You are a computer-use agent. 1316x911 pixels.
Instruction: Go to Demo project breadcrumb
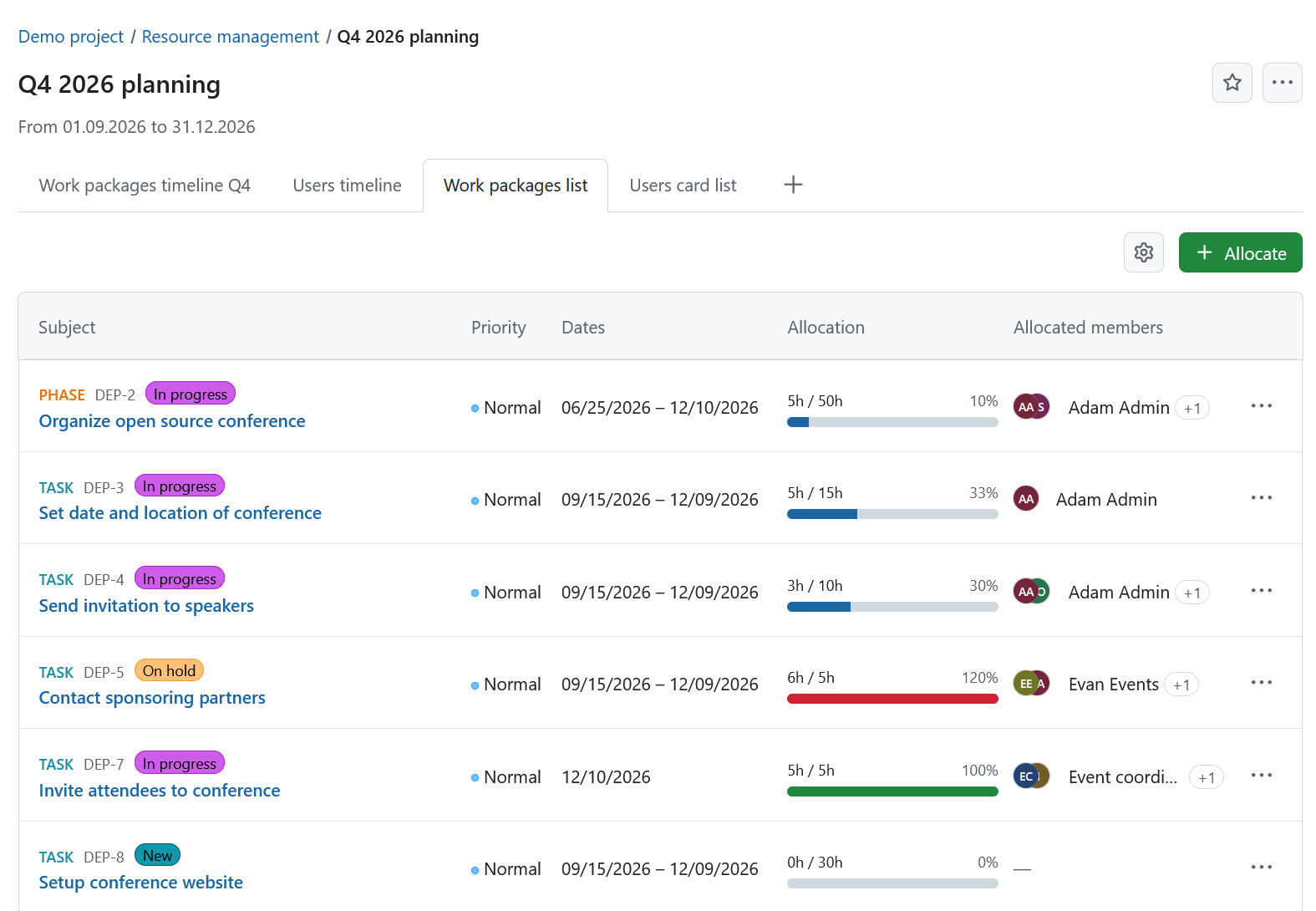point(71,37)
